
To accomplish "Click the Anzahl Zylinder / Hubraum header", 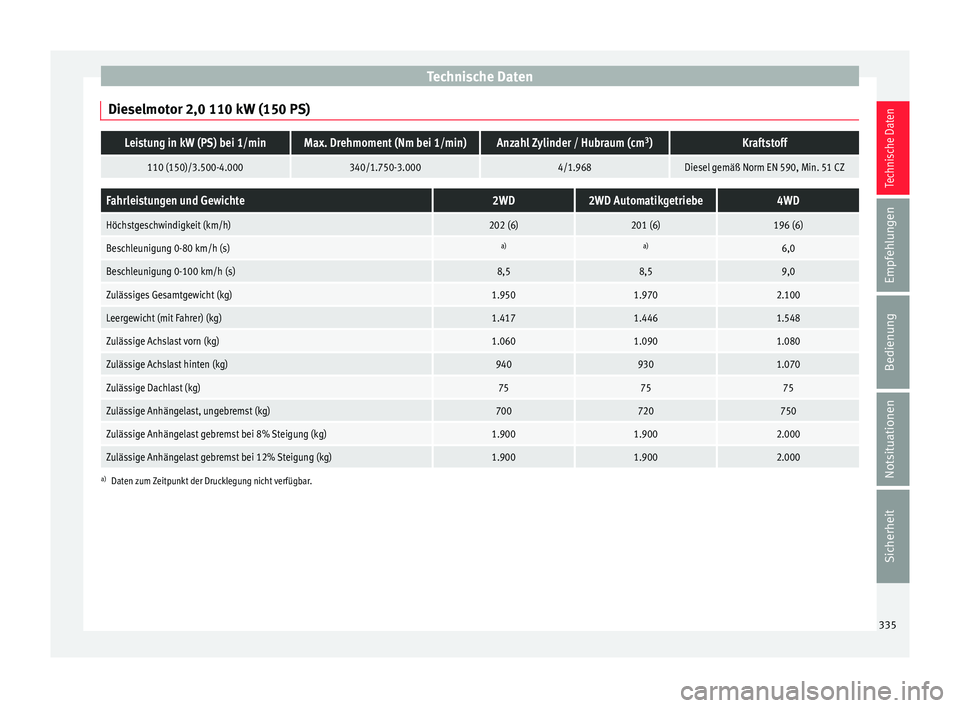I will point(574,143).
